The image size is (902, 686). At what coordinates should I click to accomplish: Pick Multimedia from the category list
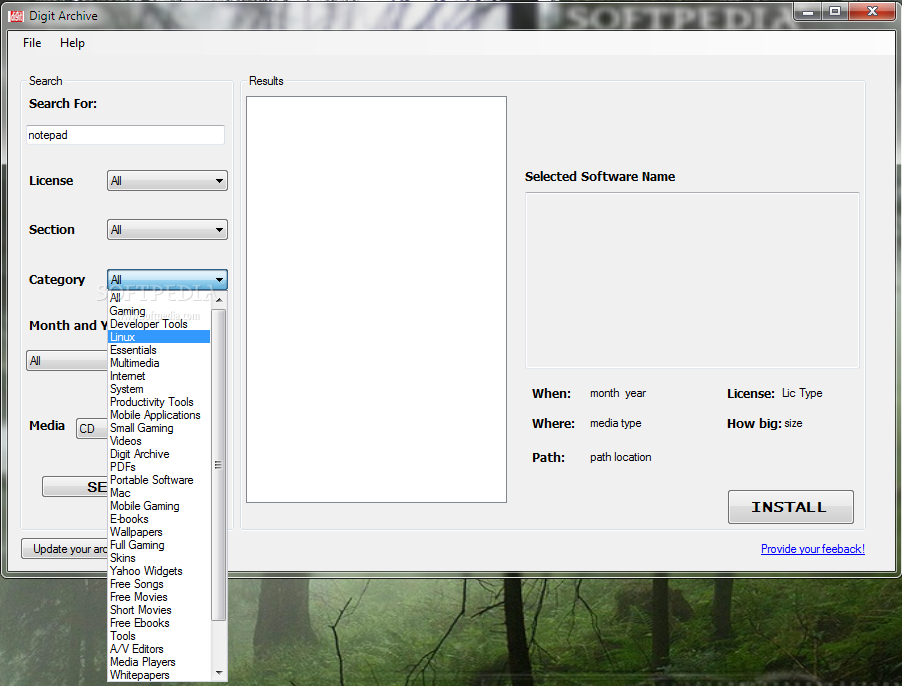[159, 363]
